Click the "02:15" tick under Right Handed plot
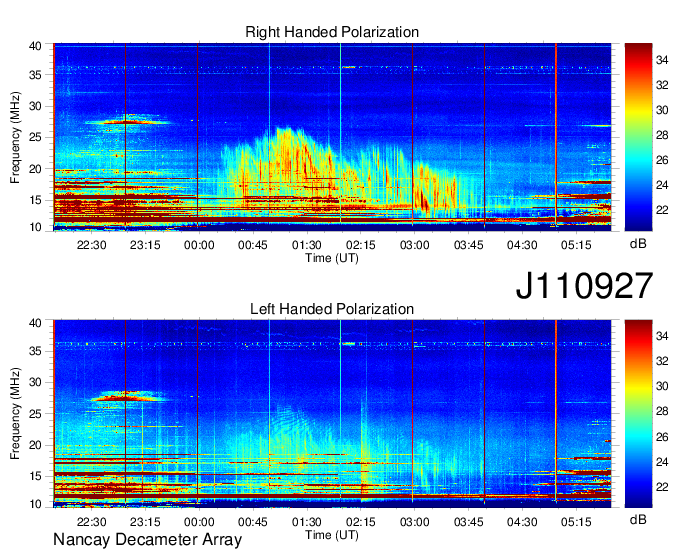The image size is (680, 552). pos(360,245)
